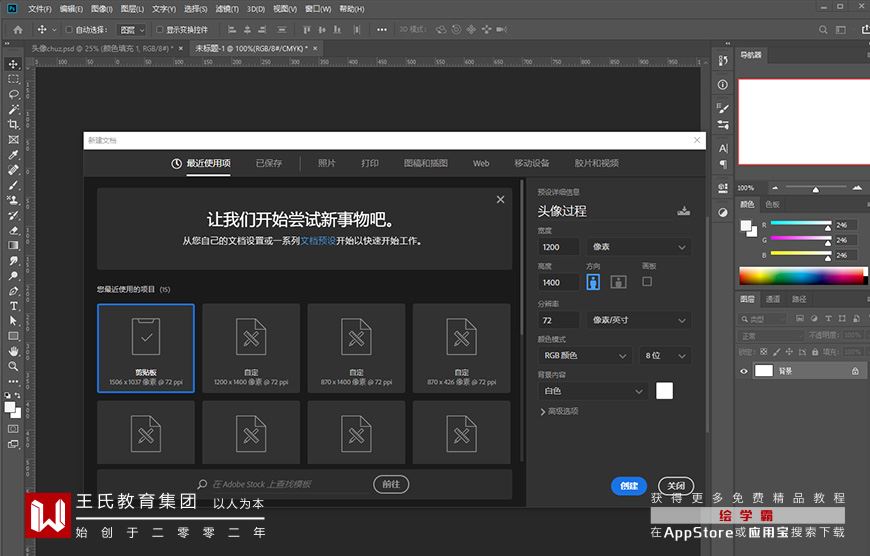
Task: Choose portrait orientation in new document dialog
Action: click(593, 282)
